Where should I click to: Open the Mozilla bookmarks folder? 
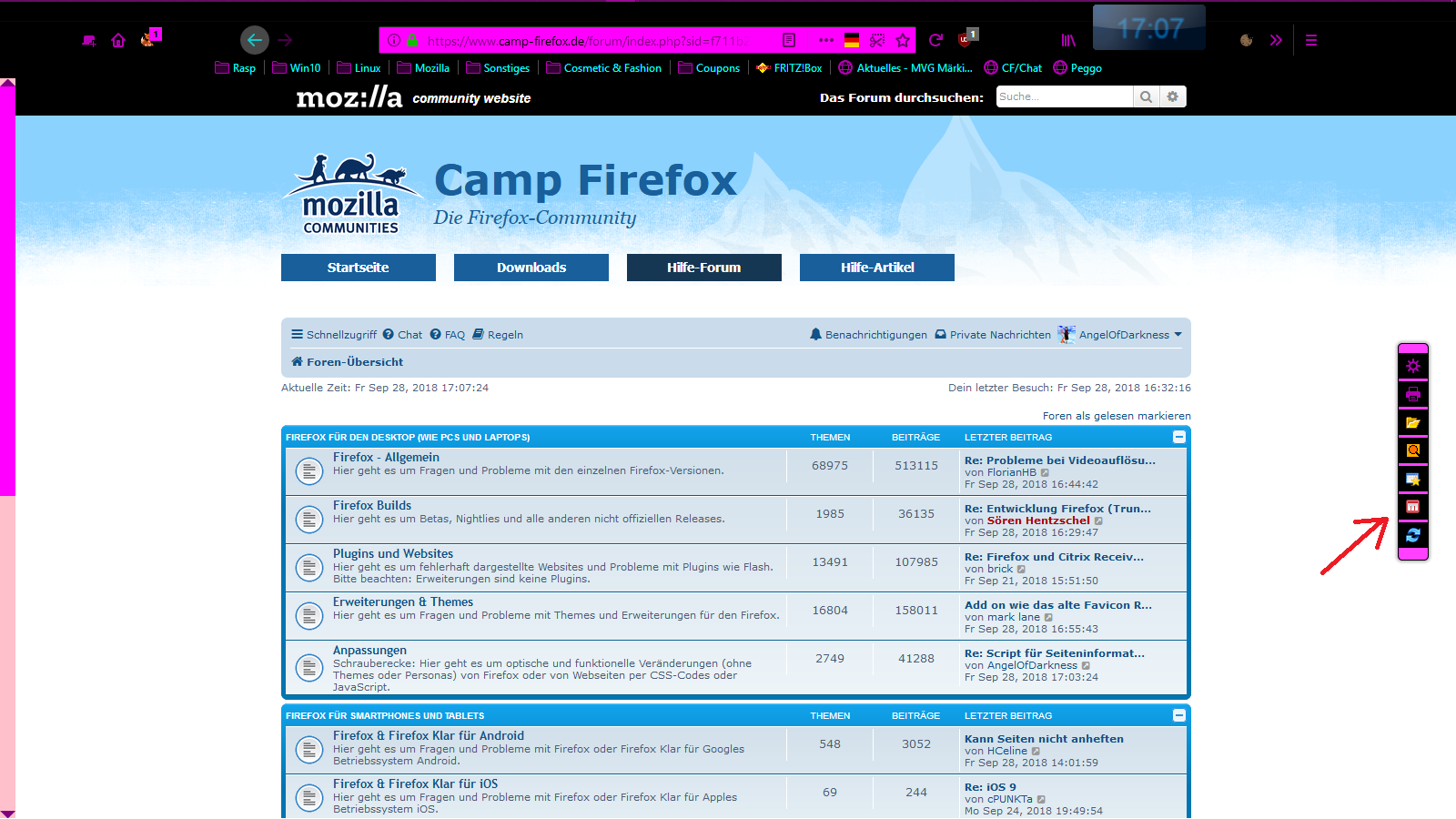click(x=423, y=68)
